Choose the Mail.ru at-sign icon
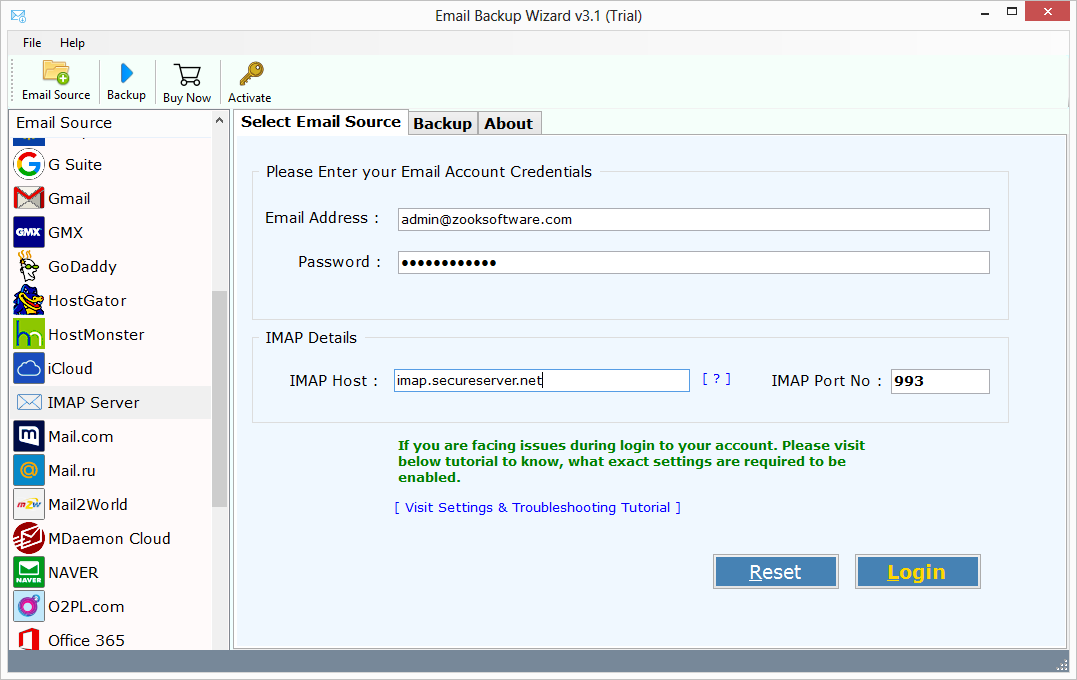Image resolution: width=1077 pixels, height=680 pixels. [29, 471]
